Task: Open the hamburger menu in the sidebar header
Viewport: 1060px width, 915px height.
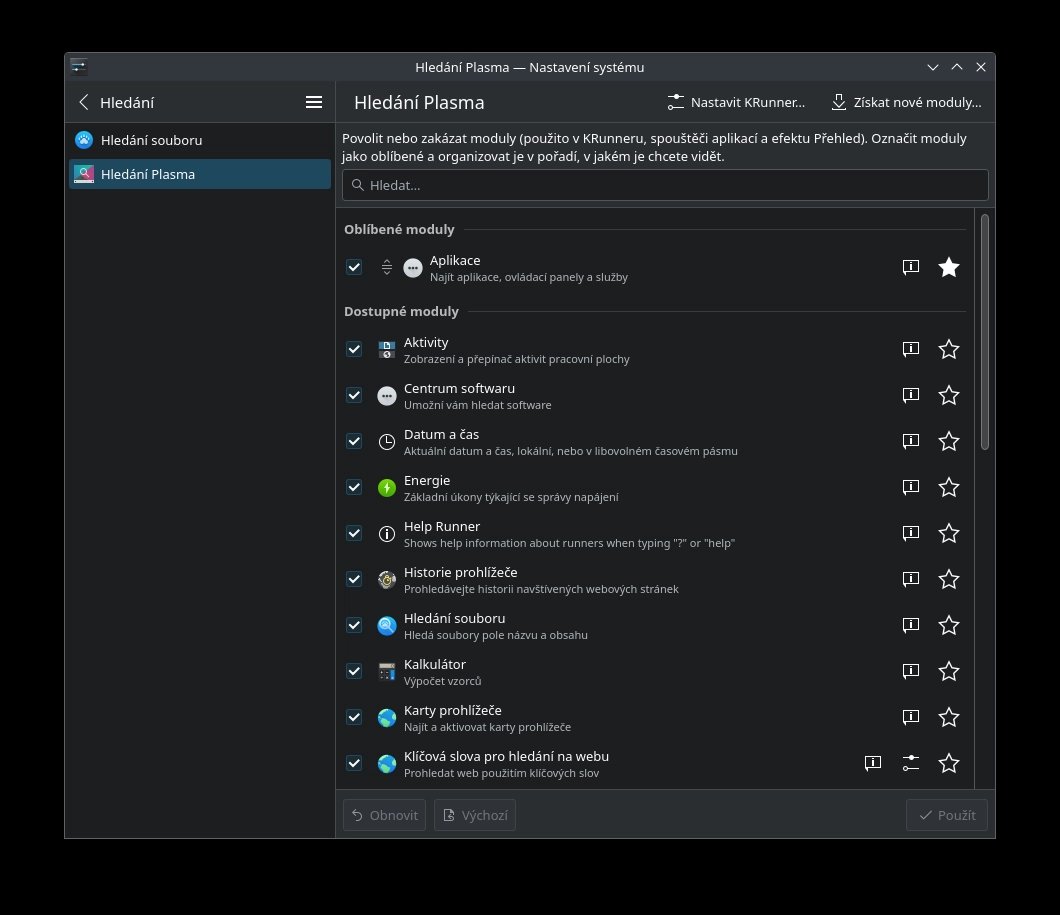Action: [313, 102]
